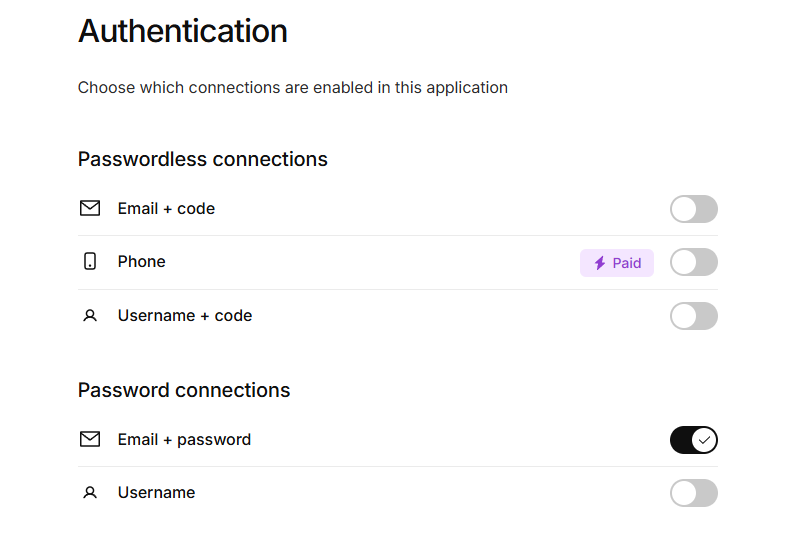Click the Passwordless connections section heading

coord(202,159)
